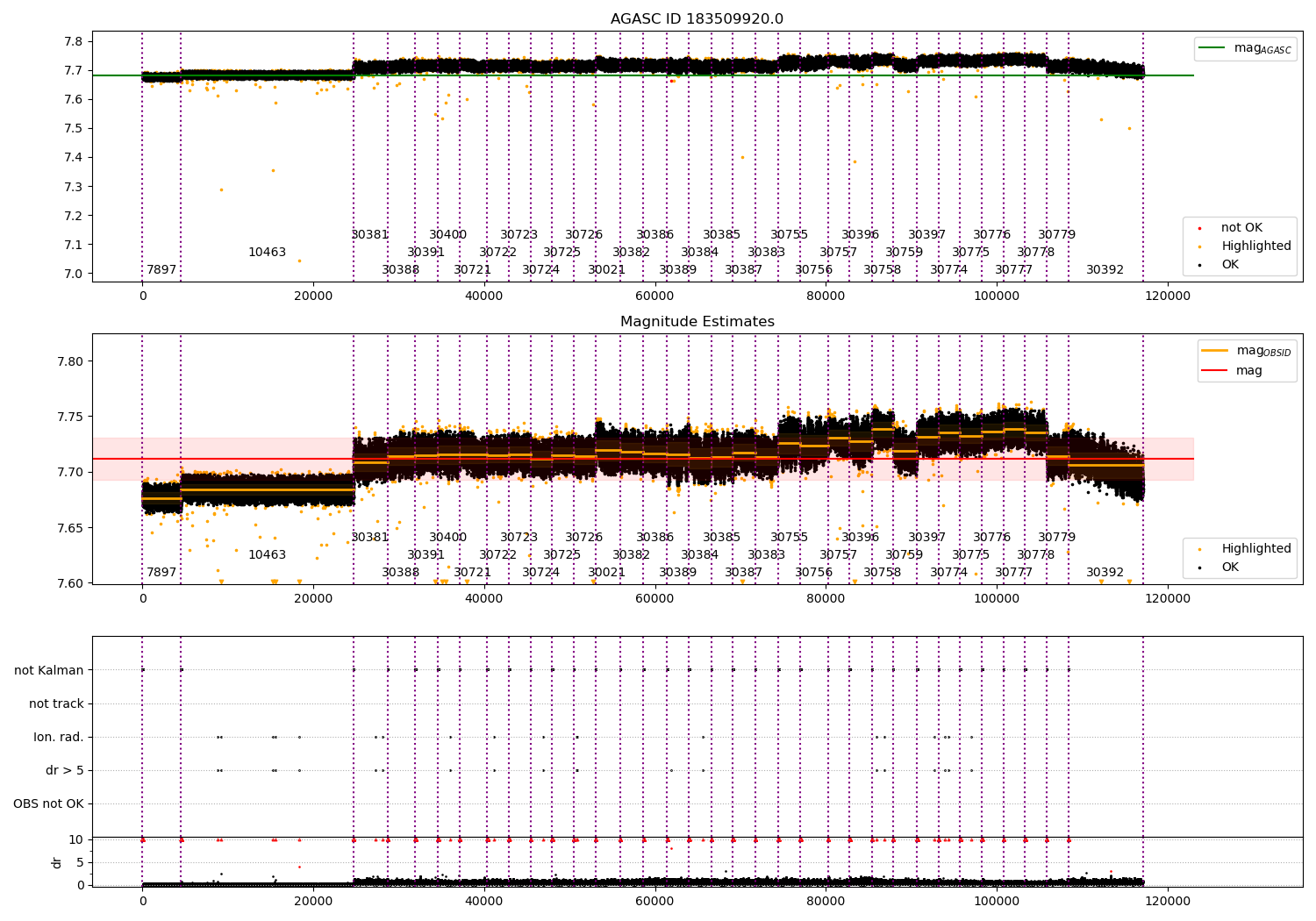
Task: Click the rotated 'dr' y-axis label
Action: click(x=57, y=862)
